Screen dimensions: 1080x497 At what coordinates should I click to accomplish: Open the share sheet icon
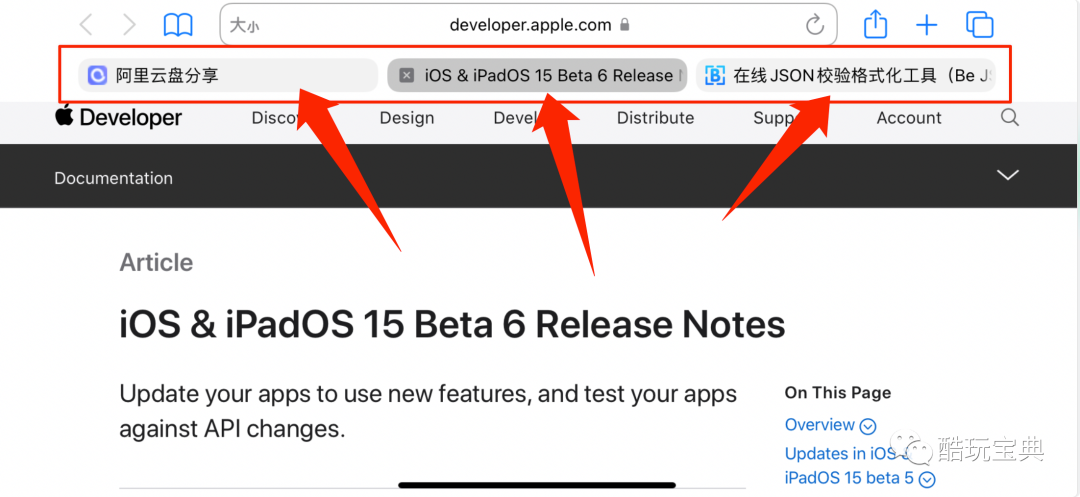click(875, 25)
